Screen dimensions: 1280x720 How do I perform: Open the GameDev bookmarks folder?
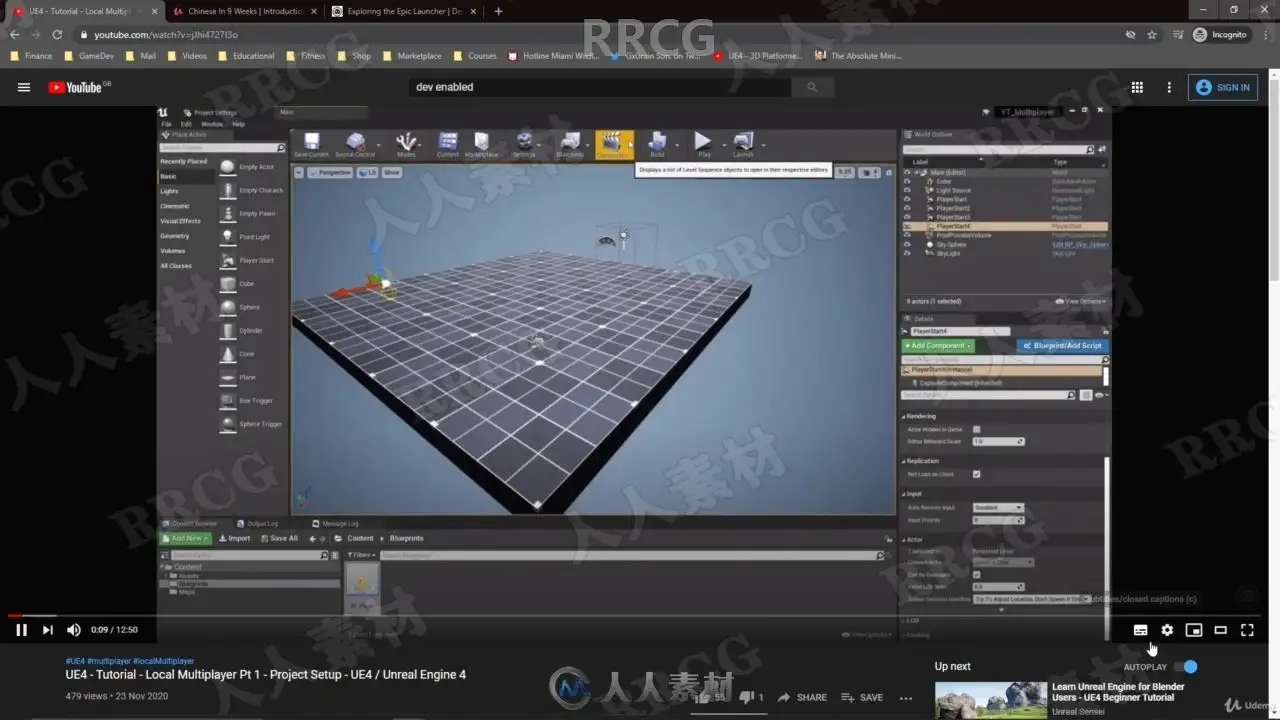[89, 56]
